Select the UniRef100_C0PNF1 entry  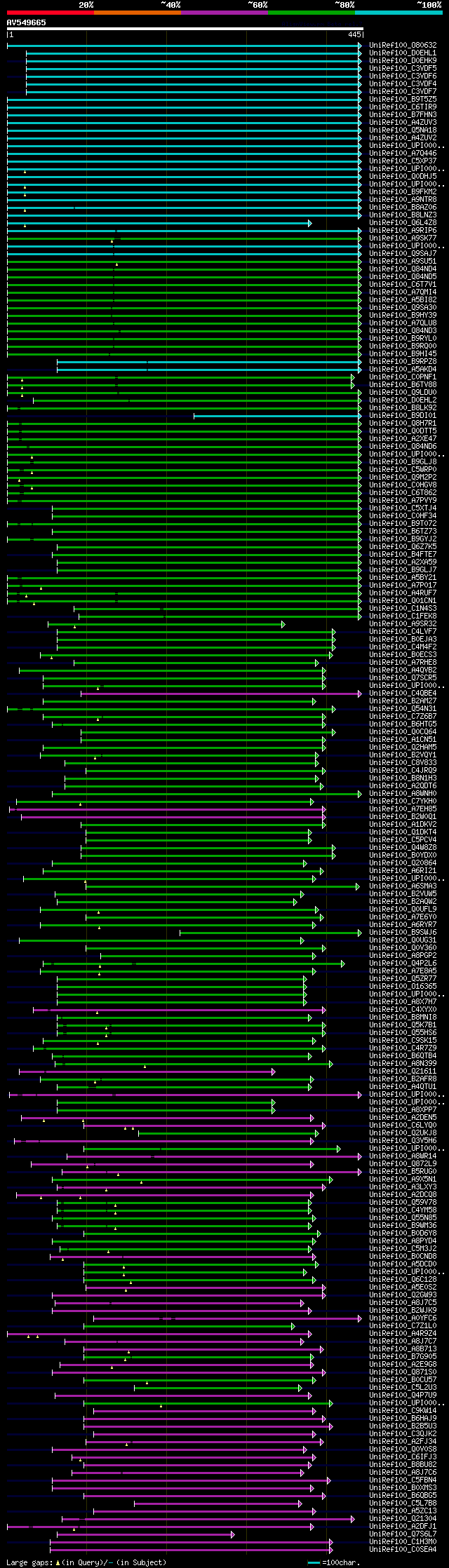[403, 377]
